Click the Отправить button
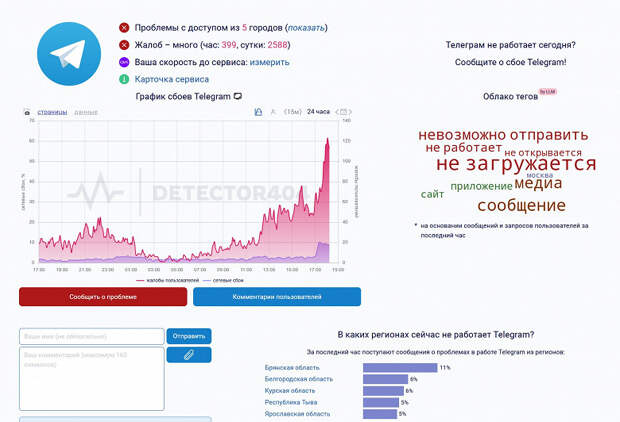The height and width of the screenshot is (422, 620). pos(189,336)
